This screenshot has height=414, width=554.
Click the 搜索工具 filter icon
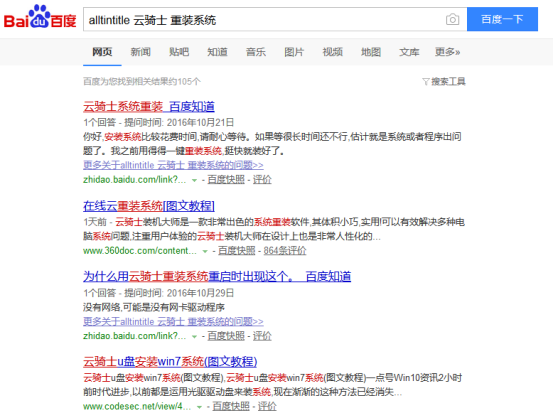click(426, 82)
